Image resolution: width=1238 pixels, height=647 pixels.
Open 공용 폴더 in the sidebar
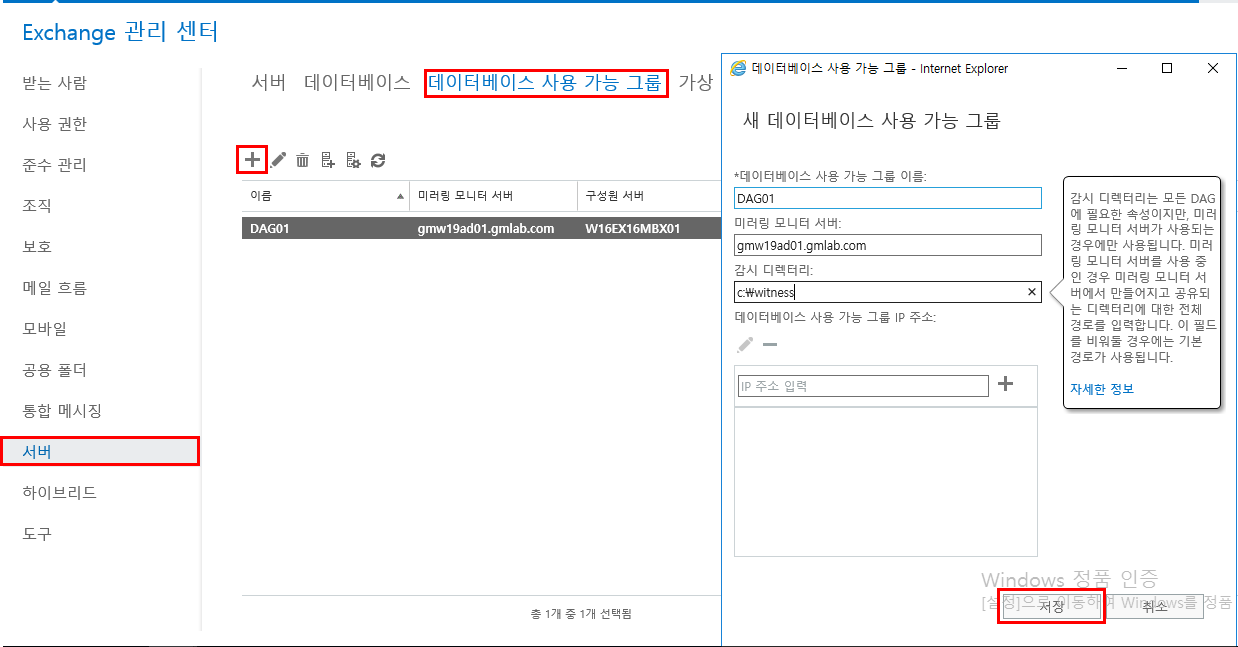pos(54,370)
